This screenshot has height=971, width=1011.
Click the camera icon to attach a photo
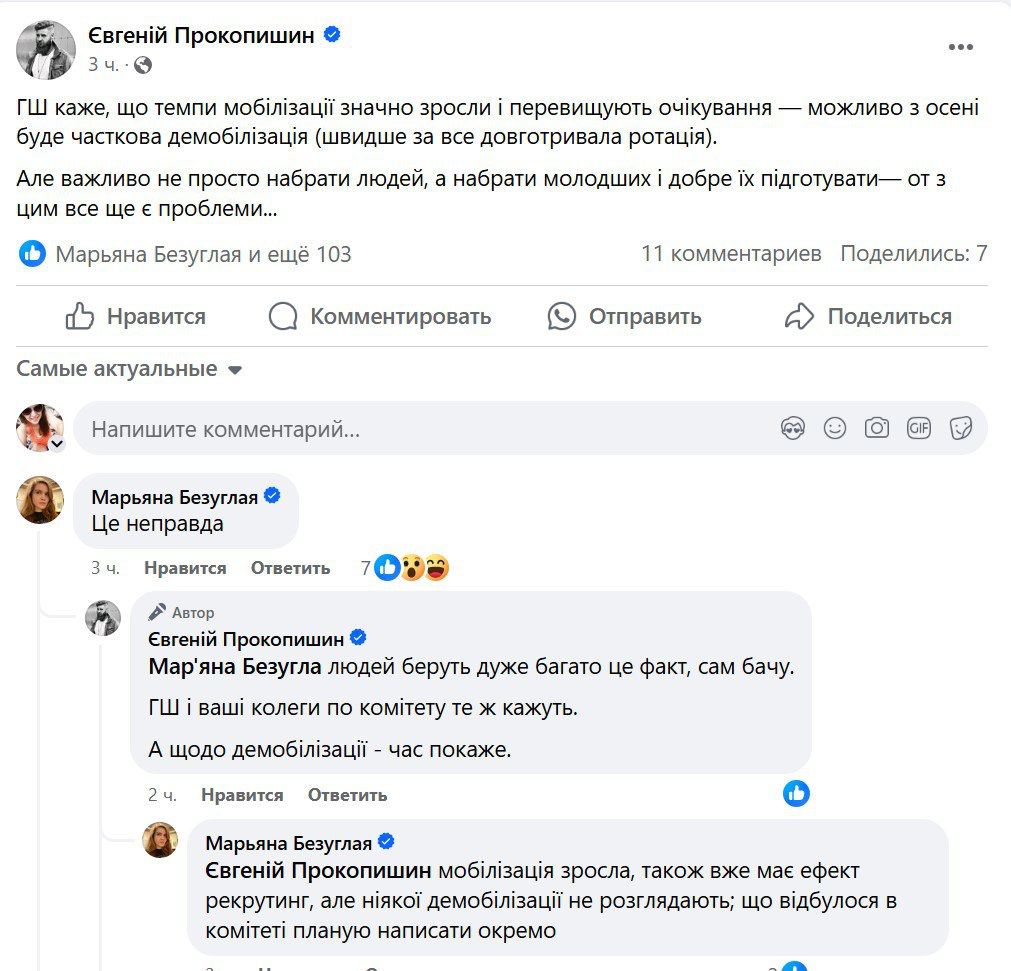877,426
